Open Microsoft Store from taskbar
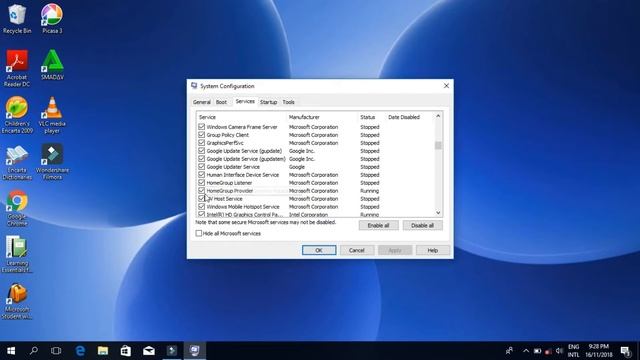Image resolution: width=640 pixels, height=360 pixels. point(126,351)
